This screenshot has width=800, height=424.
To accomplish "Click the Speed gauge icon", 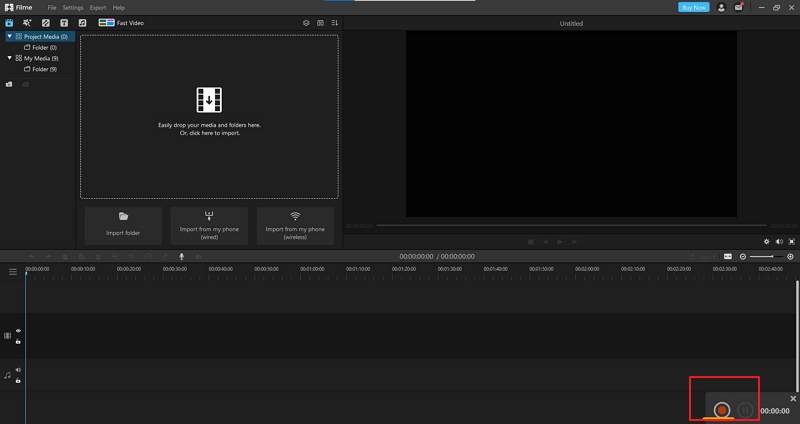I will pyautogui.click(x=148, y=257).
